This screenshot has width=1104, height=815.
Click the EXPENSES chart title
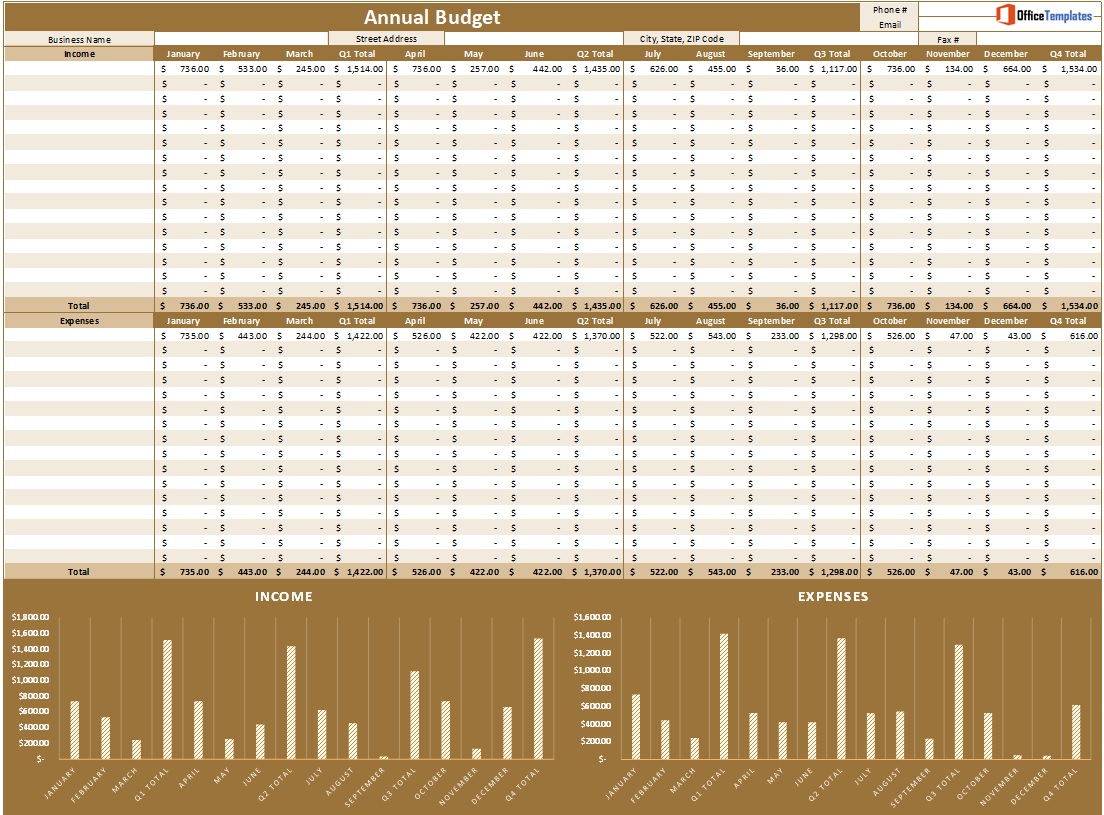(x=833, y=597)
